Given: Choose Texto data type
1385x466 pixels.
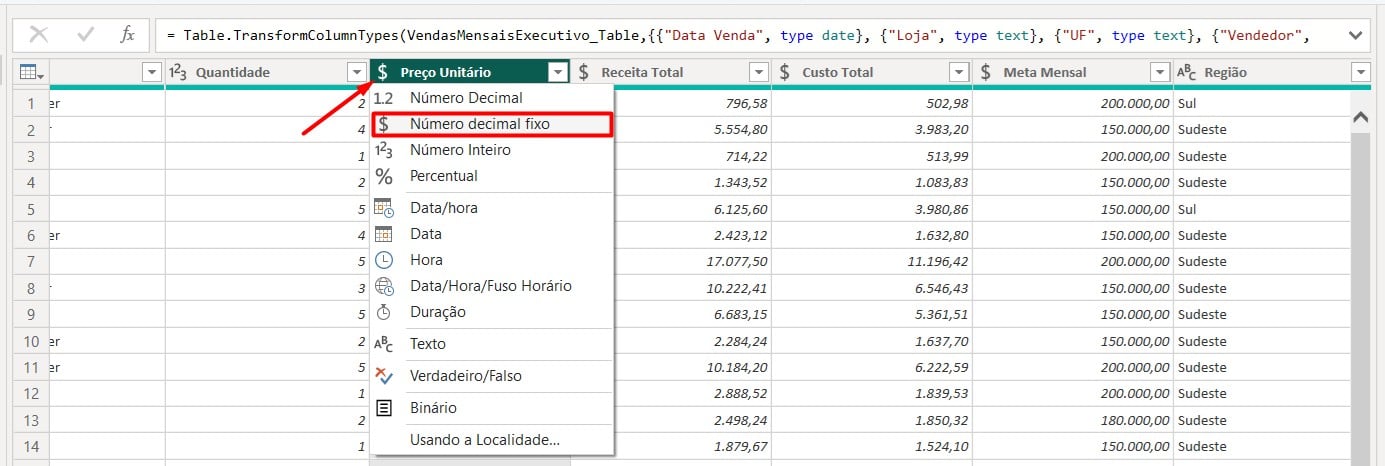Looking at the screenshot, I should pos(491,344).
